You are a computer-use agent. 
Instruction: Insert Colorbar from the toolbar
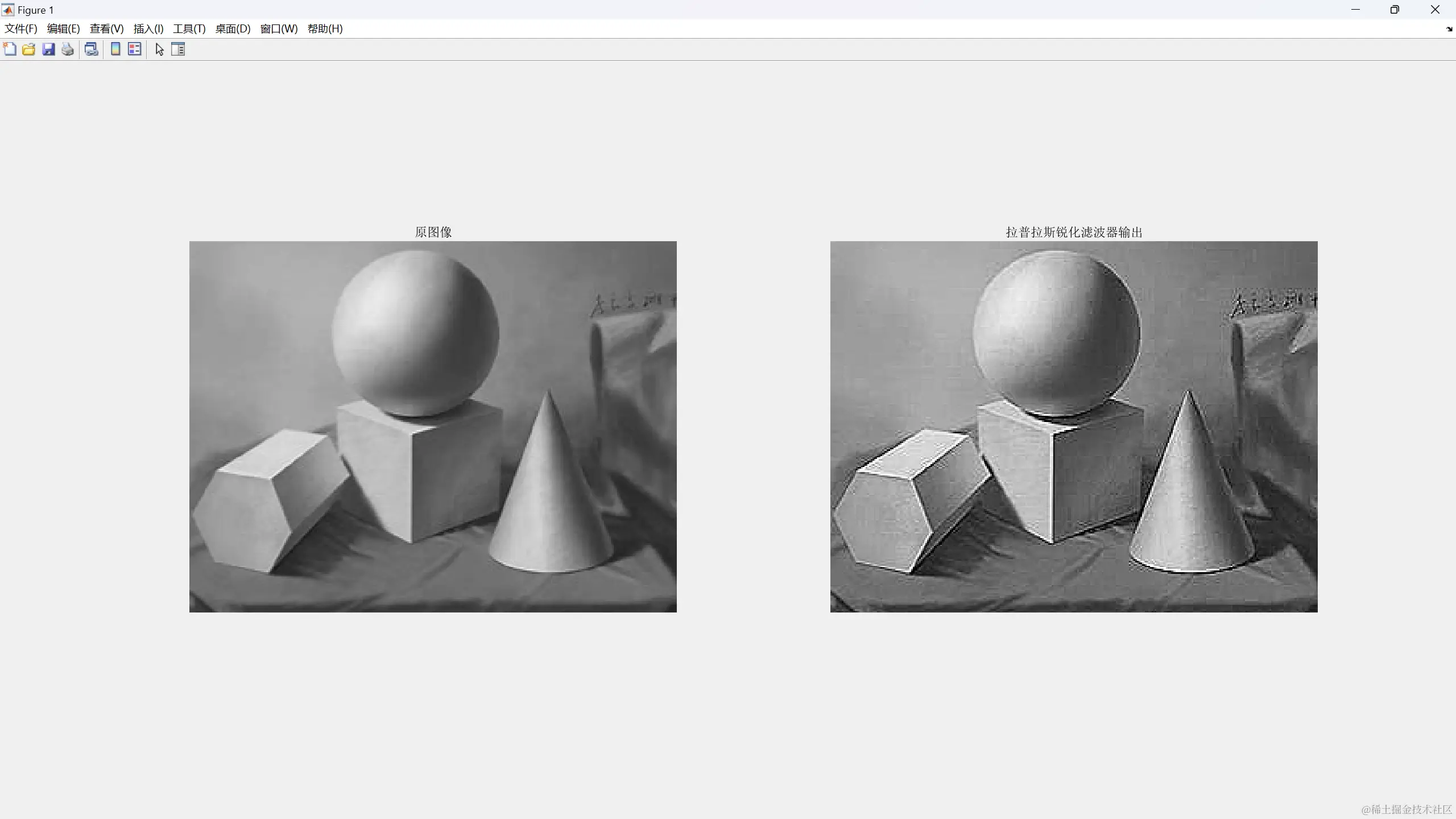(x=115, y=49)
